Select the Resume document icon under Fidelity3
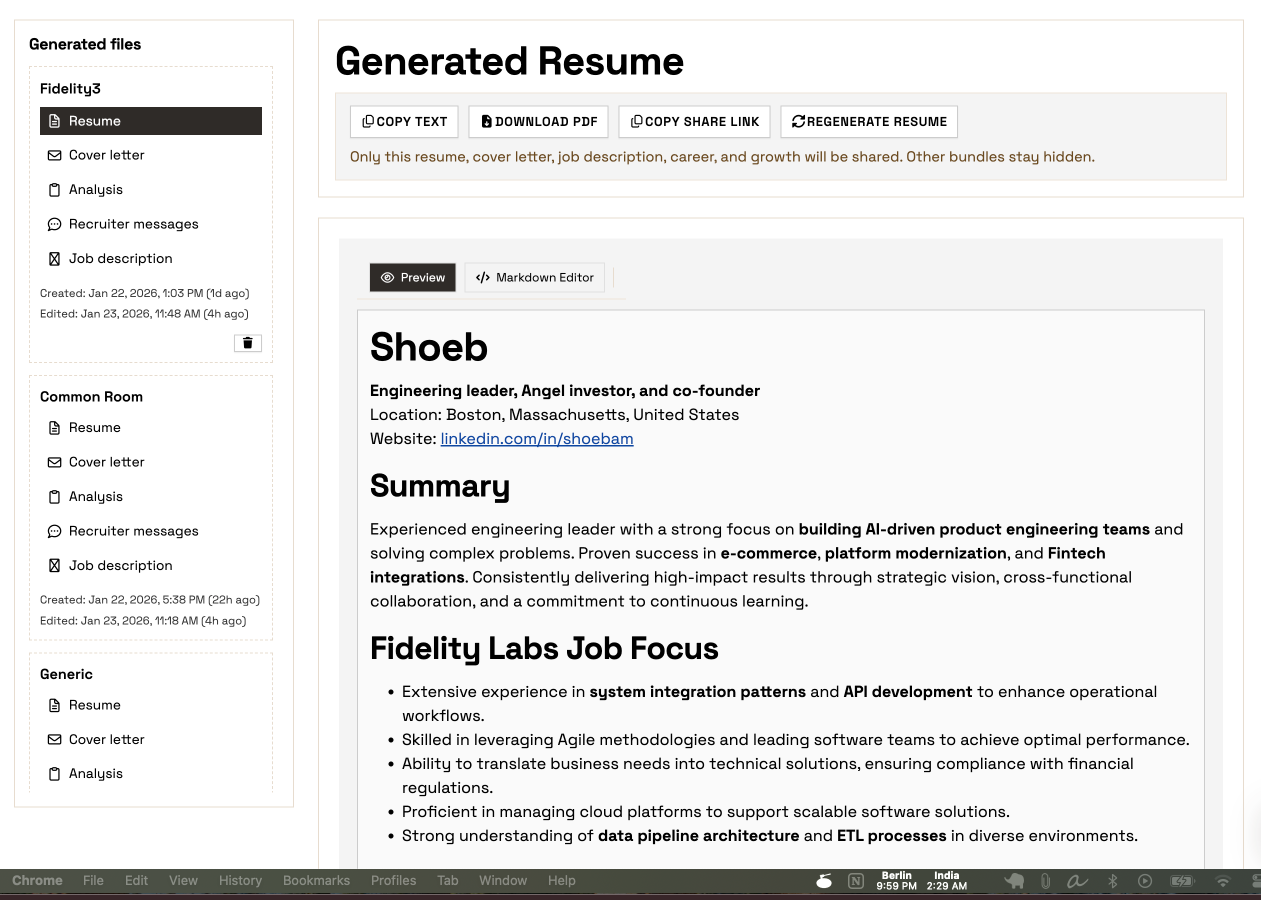Screen dimensions: 1261x900 pyautogui.click(x=53, y=120)
